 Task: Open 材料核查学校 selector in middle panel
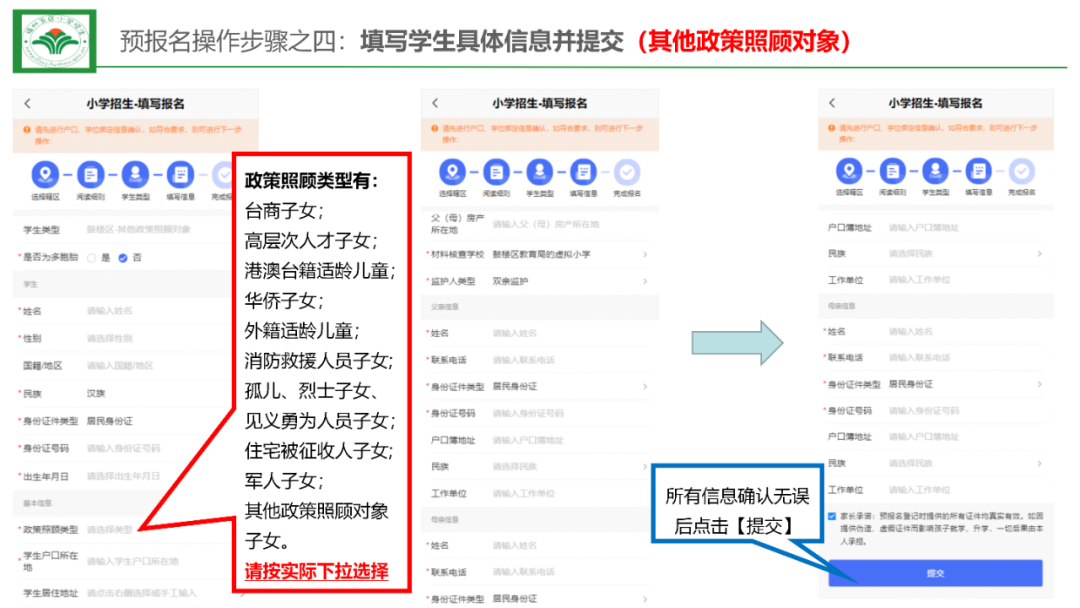tap(565, 254)
